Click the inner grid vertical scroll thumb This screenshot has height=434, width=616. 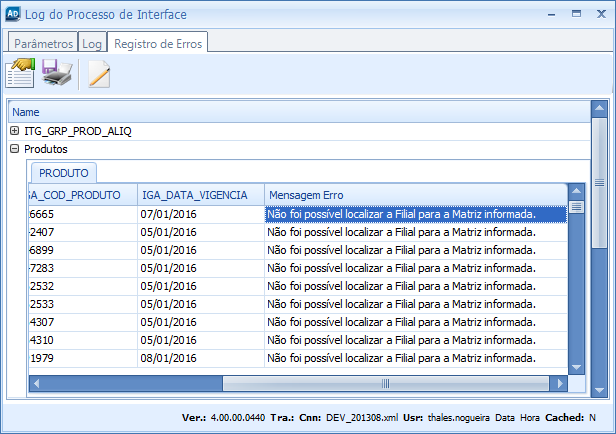point(576,207)
